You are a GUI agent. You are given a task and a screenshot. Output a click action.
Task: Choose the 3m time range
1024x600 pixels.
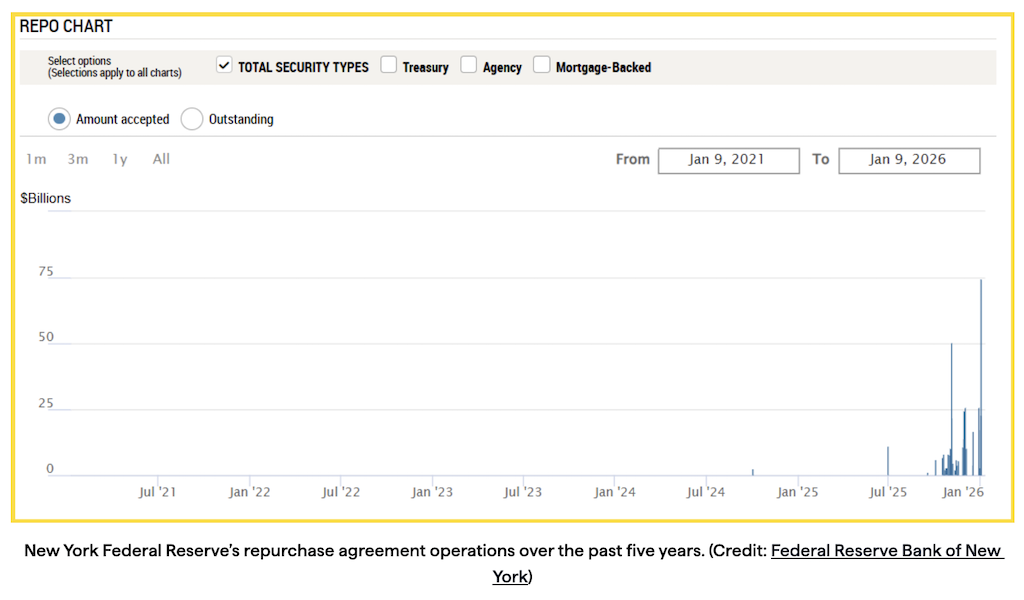(x=78, y=159)
